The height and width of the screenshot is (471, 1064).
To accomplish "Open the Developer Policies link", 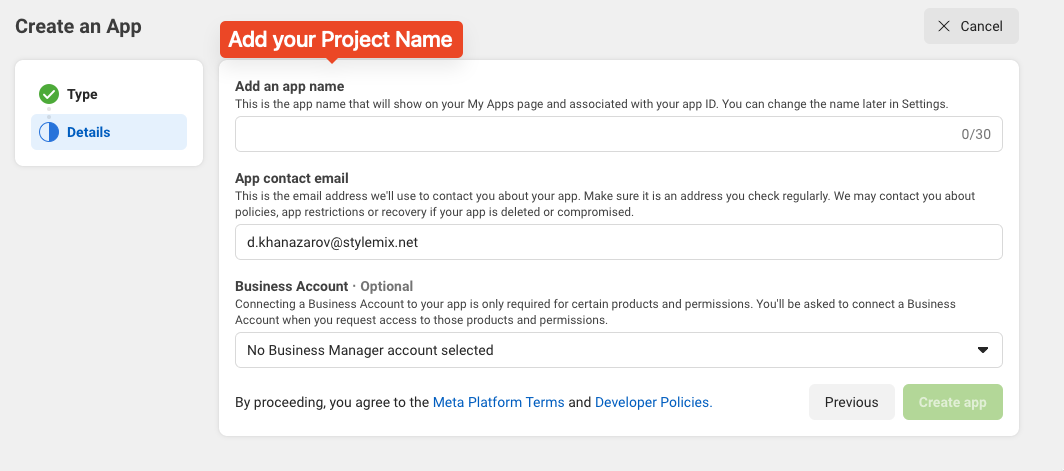I will pyautogui.click(x=653, y=402).
